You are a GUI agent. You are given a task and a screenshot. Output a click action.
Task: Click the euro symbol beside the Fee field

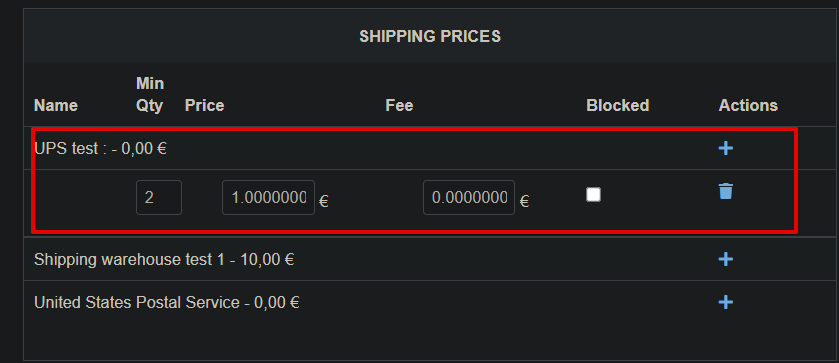click(524, 201)
